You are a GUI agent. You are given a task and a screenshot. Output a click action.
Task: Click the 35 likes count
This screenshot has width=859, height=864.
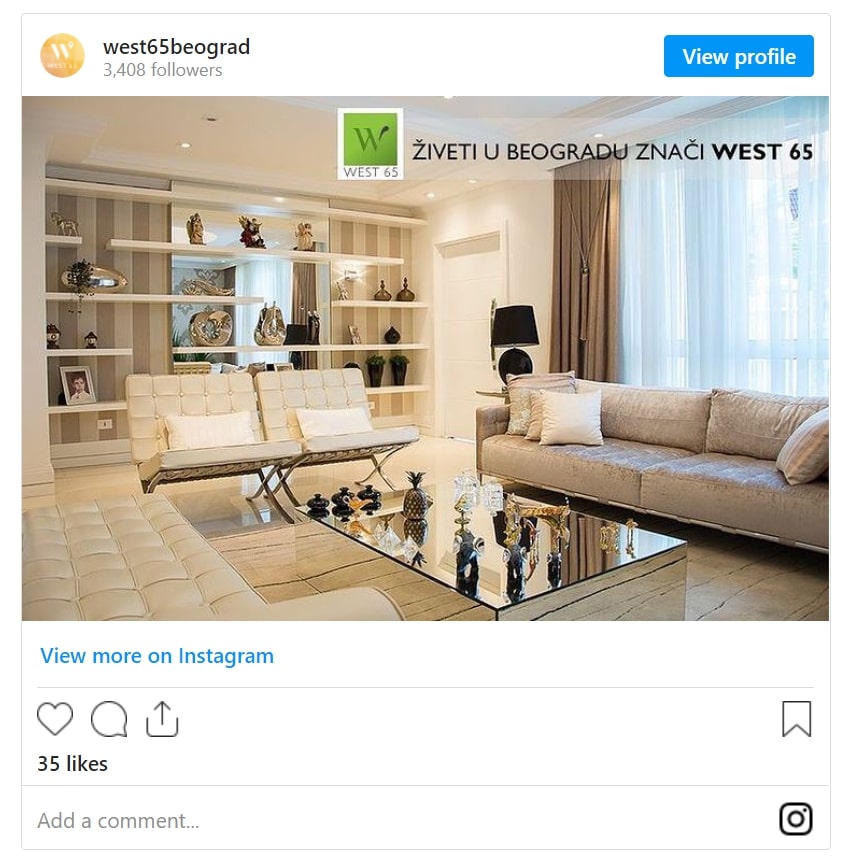[73, 764]
